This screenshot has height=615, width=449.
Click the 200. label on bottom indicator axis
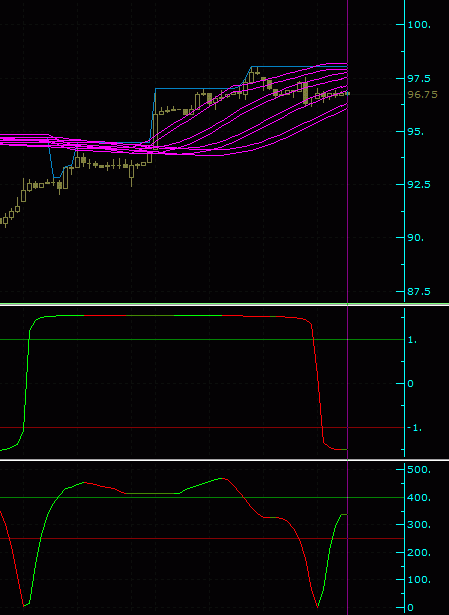(x=419, y=553)
